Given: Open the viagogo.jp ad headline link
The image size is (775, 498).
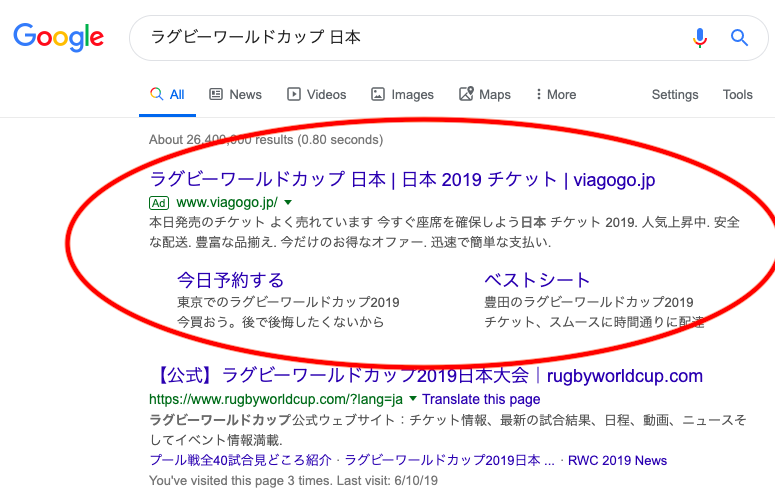Looking at the screenshot, I should pos(402,179).
